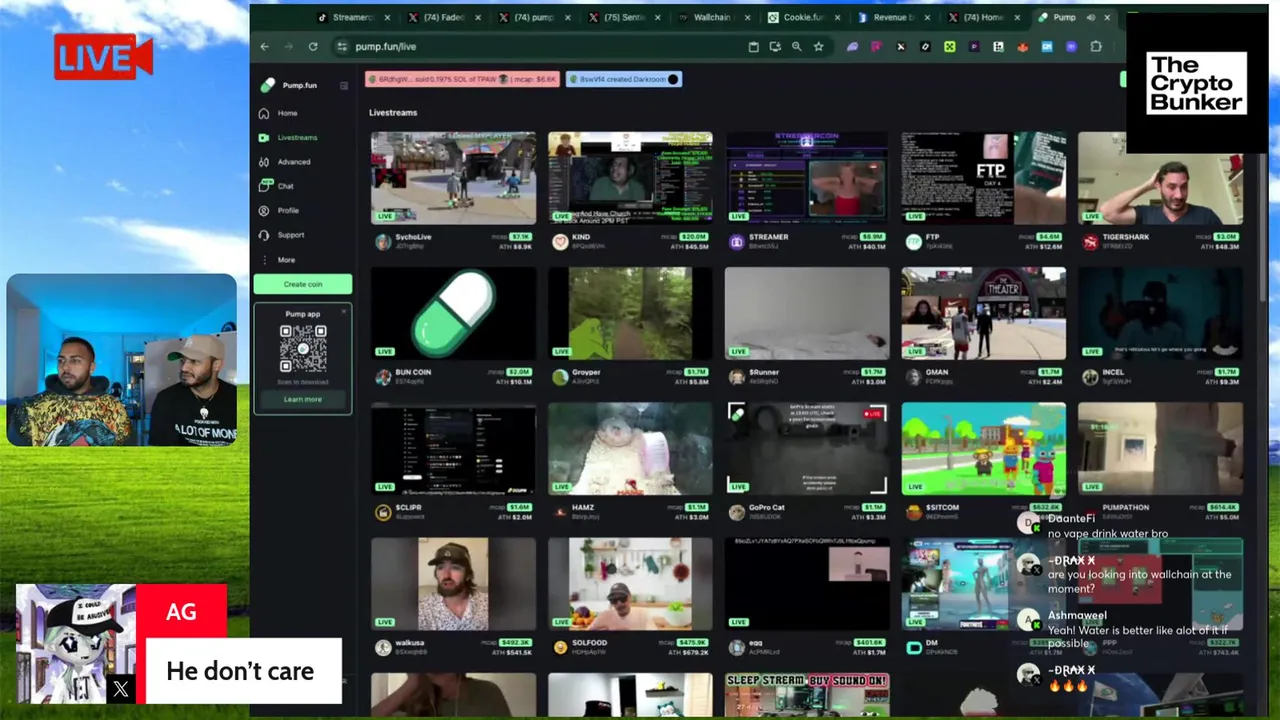Open the STREAMER coin avatar
This screenshot has height=720, width=1280.
click(737, 241)
